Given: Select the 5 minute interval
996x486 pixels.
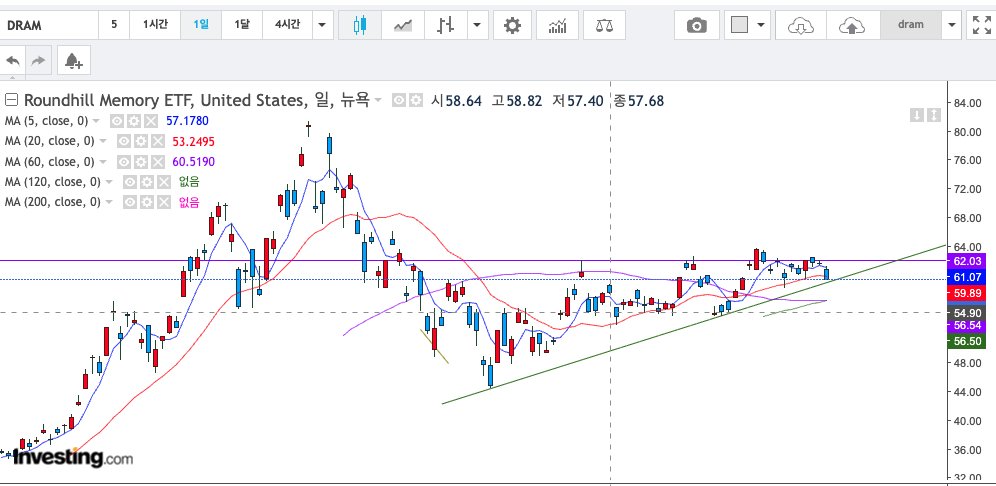Looking at the screenshot, I should 114,25.
